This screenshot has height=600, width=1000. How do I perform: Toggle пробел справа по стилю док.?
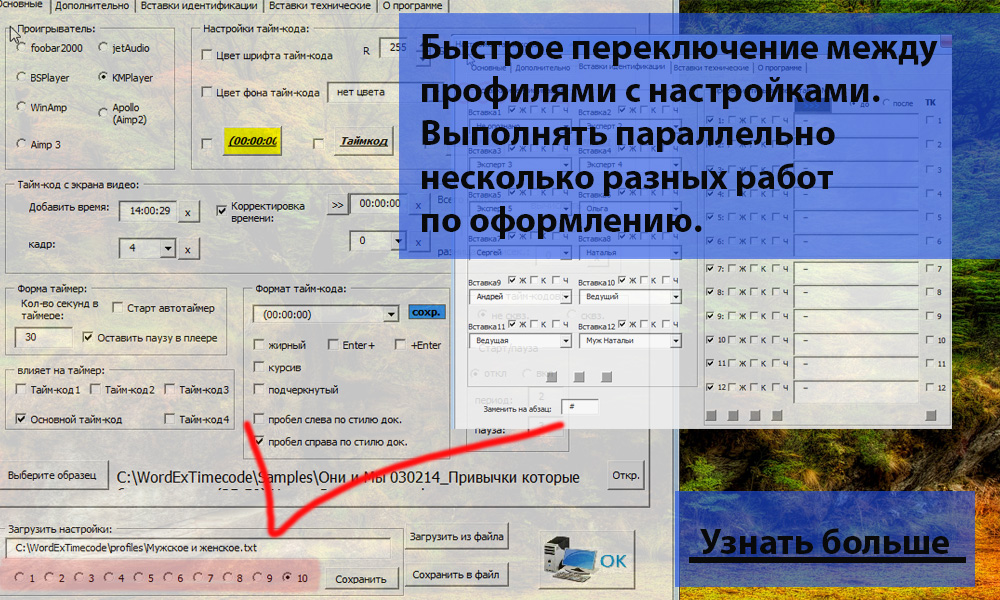259,441
